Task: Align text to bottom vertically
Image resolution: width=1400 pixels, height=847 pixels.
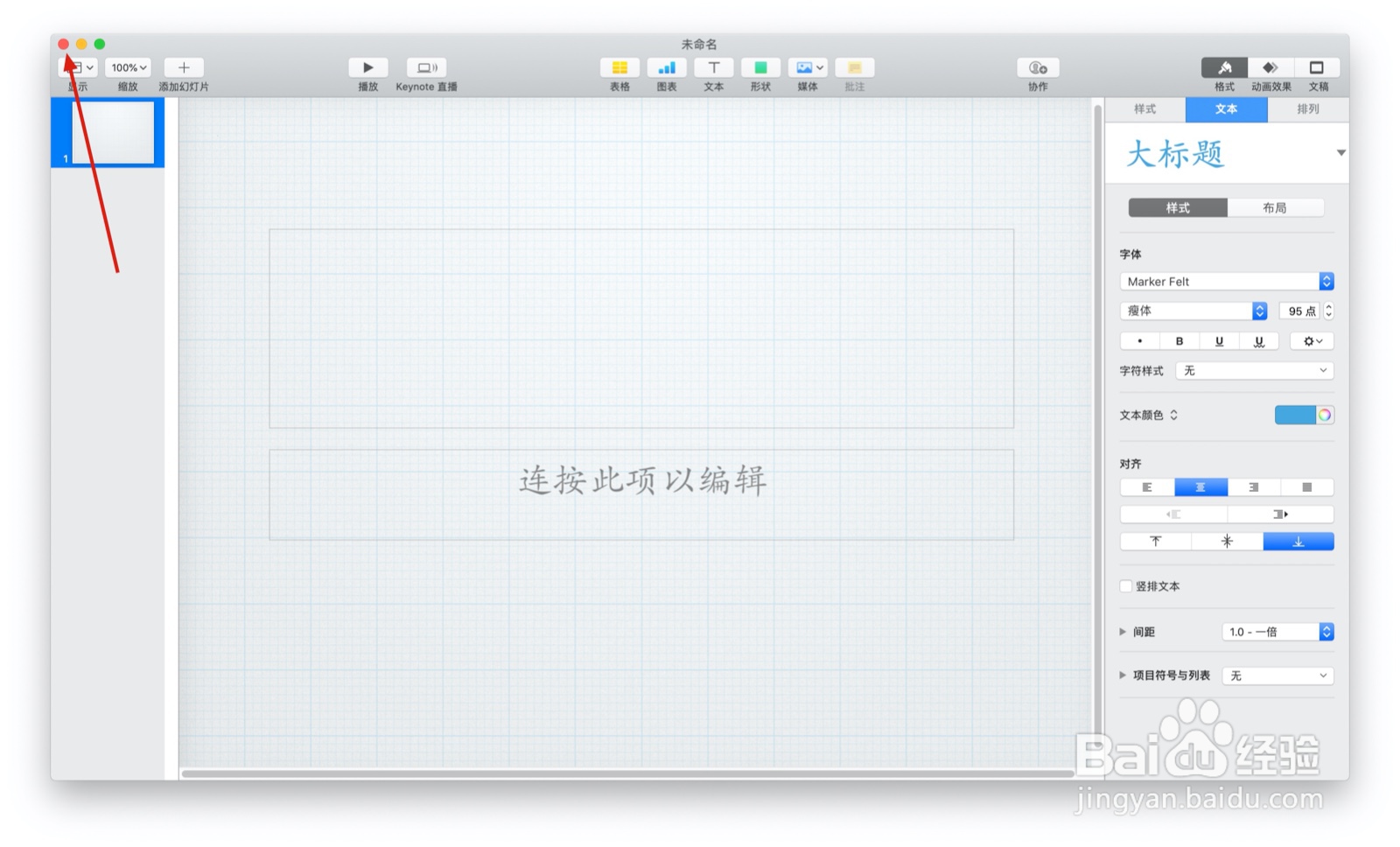Action: [x=1298, y=542]
